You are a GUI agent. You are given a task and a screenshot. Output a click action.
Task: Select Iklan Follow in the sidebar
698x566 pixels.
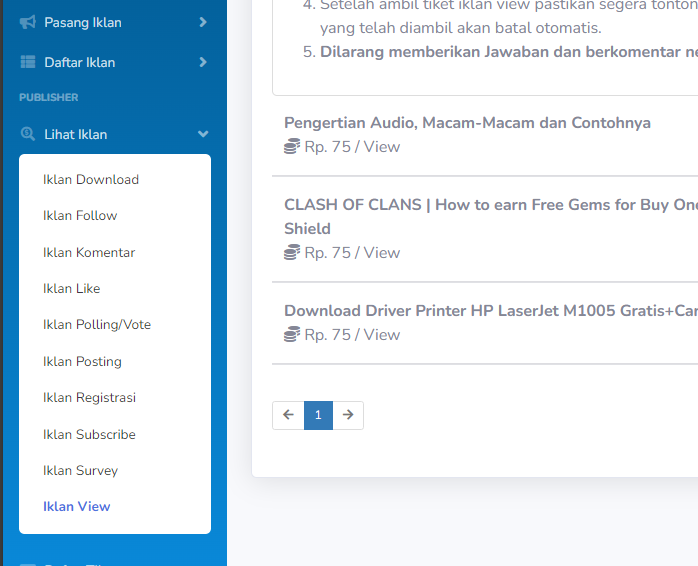[x=80, y=216]
